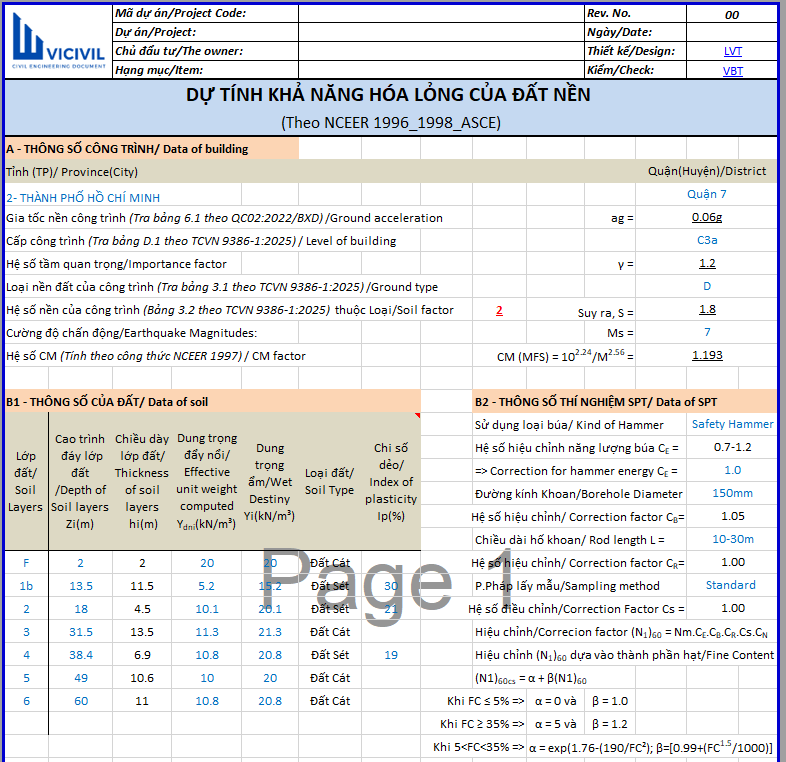Click soil layer F cell
Image resolution: width=786 pixels, height=762 pixels.
point(26,563)
